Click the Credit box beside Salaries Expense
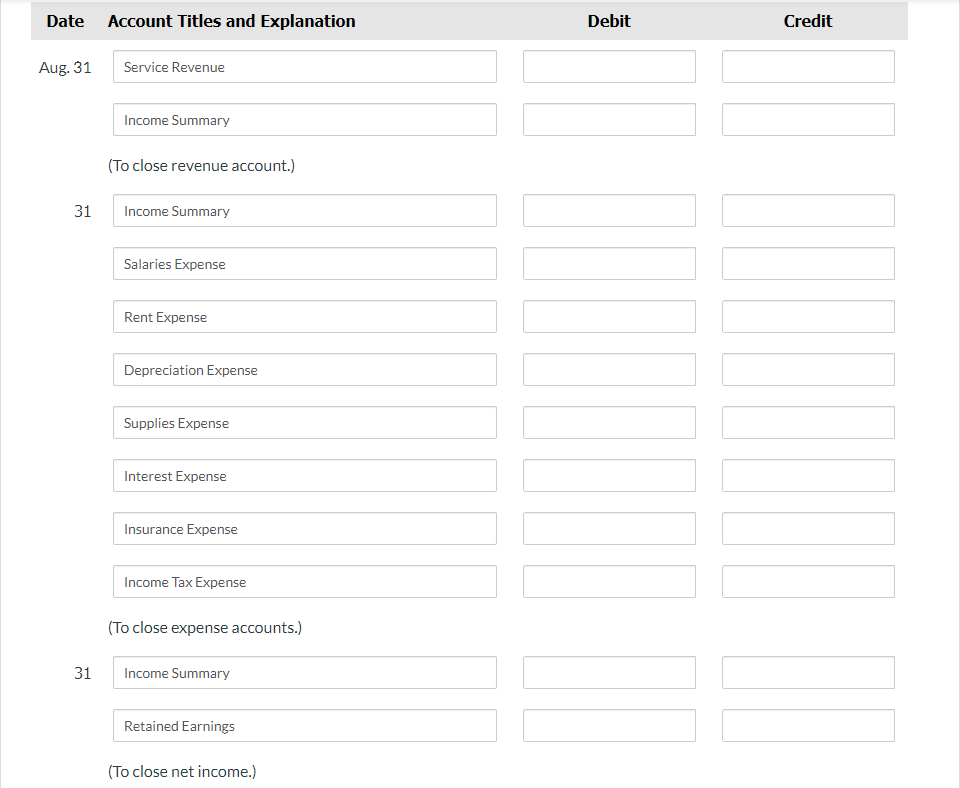Screen dimensions: 960x788 pos(807,263)
